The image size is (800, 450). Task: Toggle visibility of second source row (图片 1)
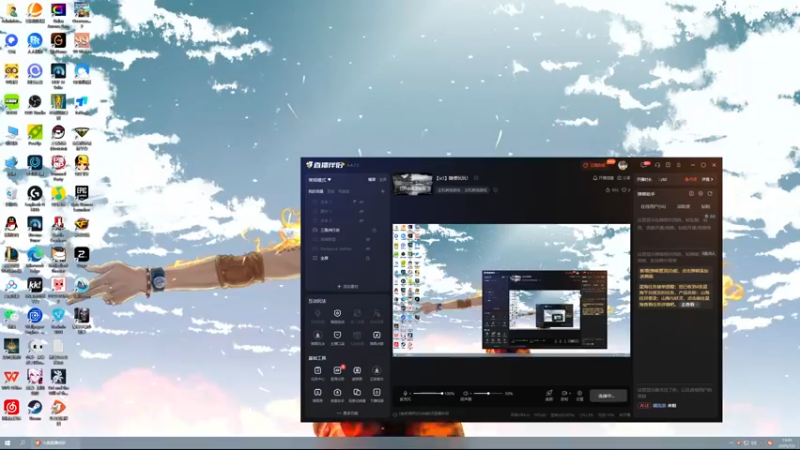click(x=362, y=211)
